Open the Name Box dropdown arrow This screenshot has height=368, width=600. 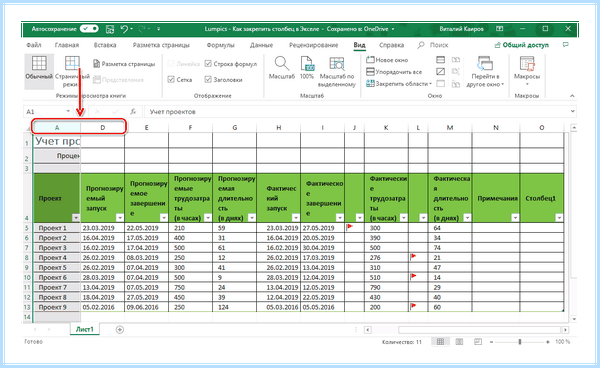tap(68, 111)
